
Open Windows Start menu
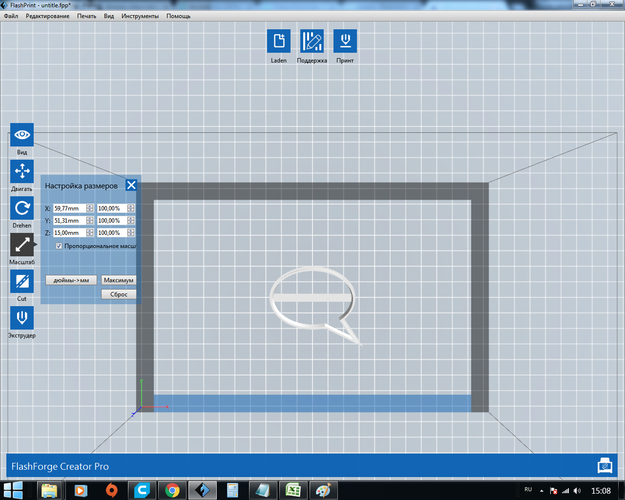[13, 490]
